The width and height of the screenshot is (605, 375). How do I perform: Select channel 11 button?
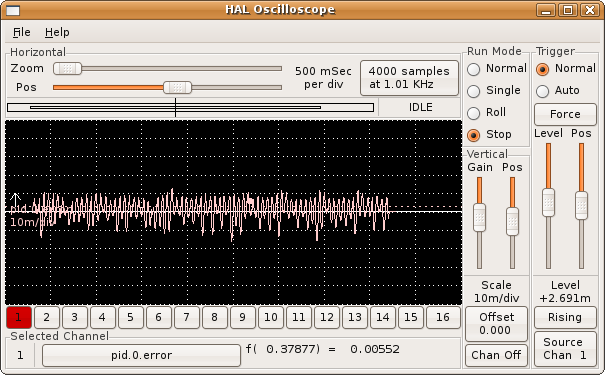tap(299, 318)
